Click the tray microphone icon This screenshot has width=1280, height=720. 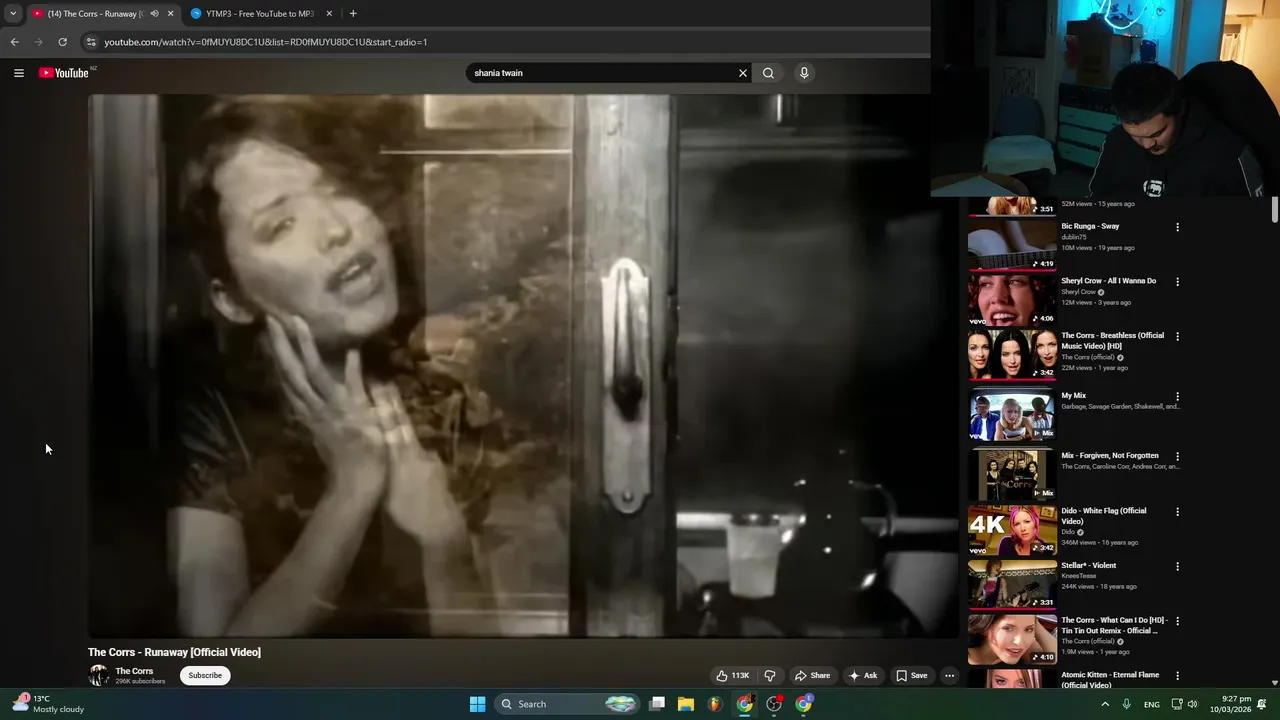pyautogui.click(x=1126, y=704)
